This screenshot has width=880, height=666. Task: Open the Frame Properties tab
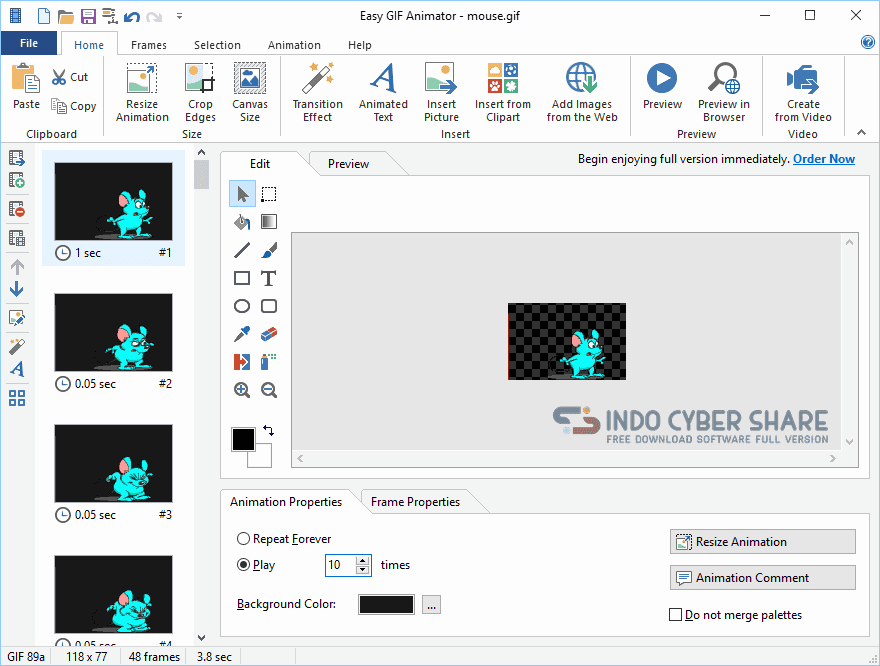(415, 502)
